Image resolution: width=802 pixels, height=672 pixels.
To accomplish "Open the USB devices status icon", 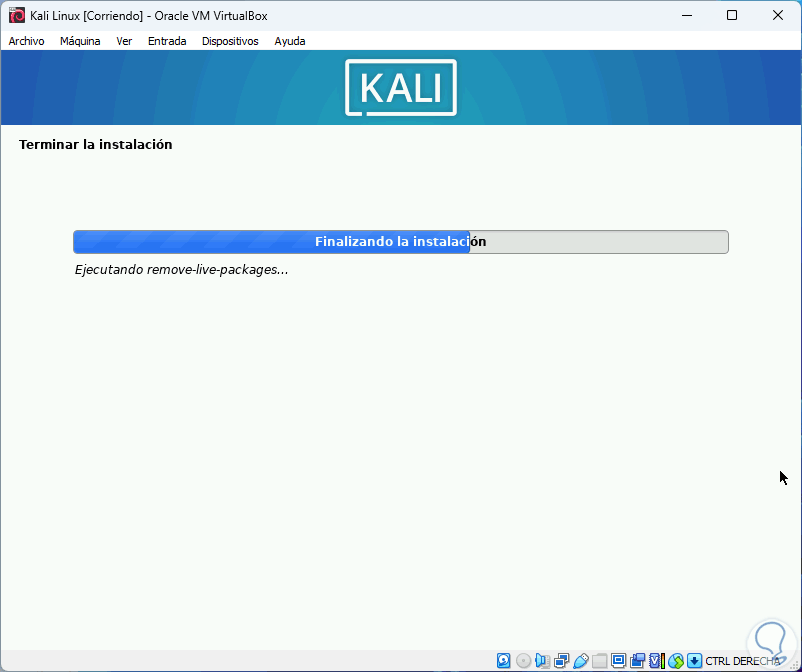I will click(x=581, y=660).
